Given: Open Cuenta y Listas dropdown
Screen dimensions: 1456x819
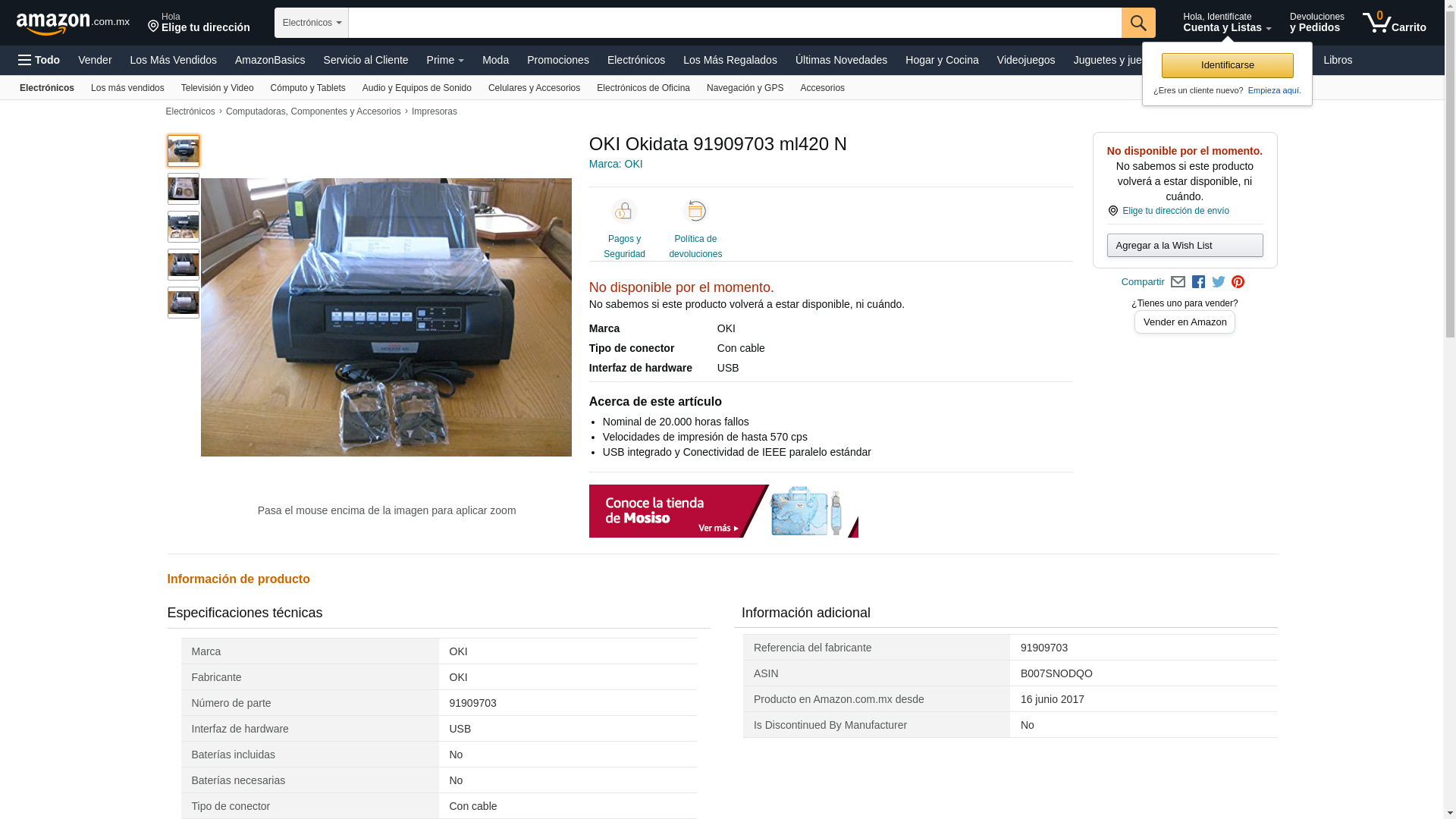Looking at the screenshot, I should point(1226,23).
